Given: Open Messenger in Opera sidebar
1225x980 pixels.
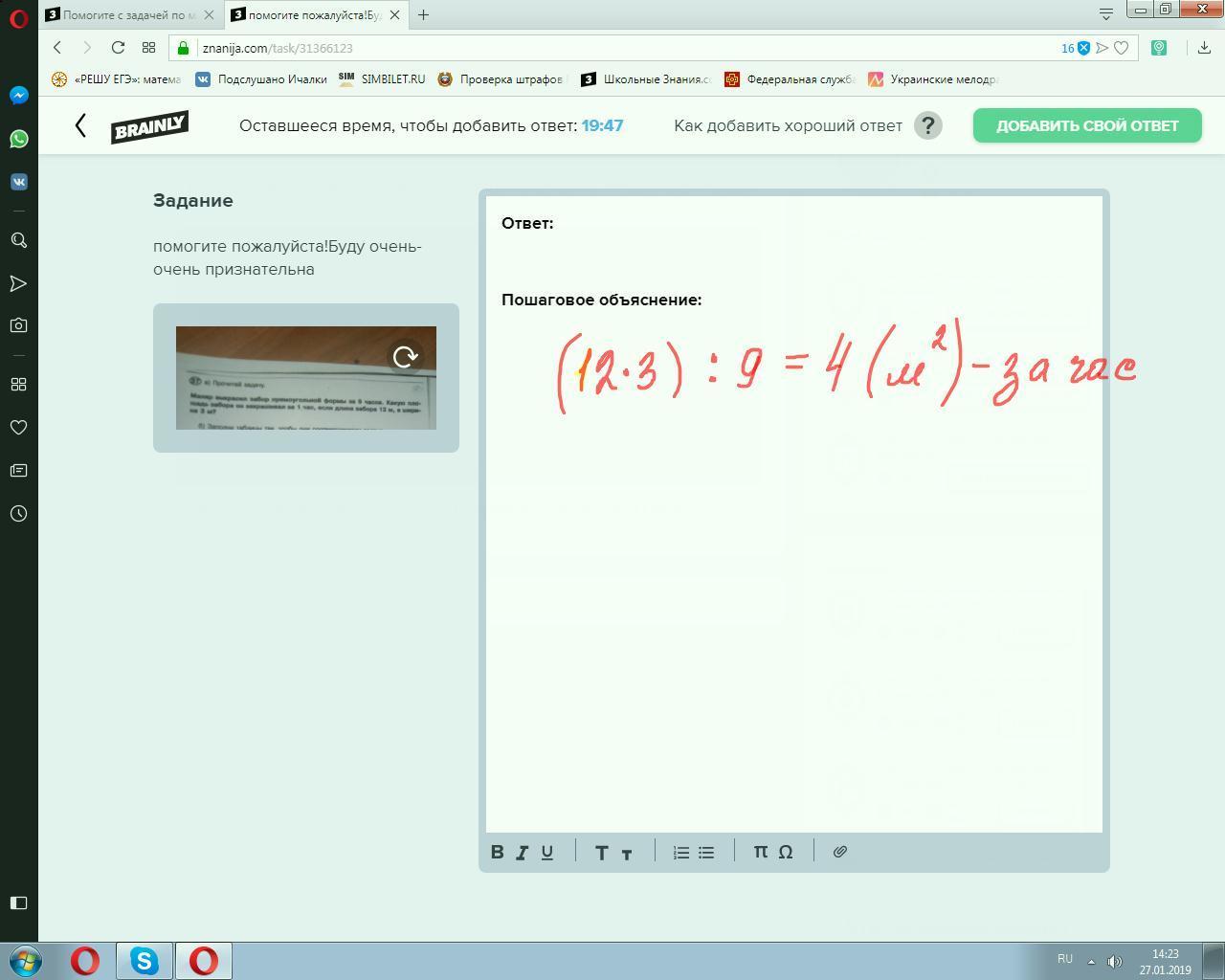Looking at the screenshot, I should tap(18, 95).
